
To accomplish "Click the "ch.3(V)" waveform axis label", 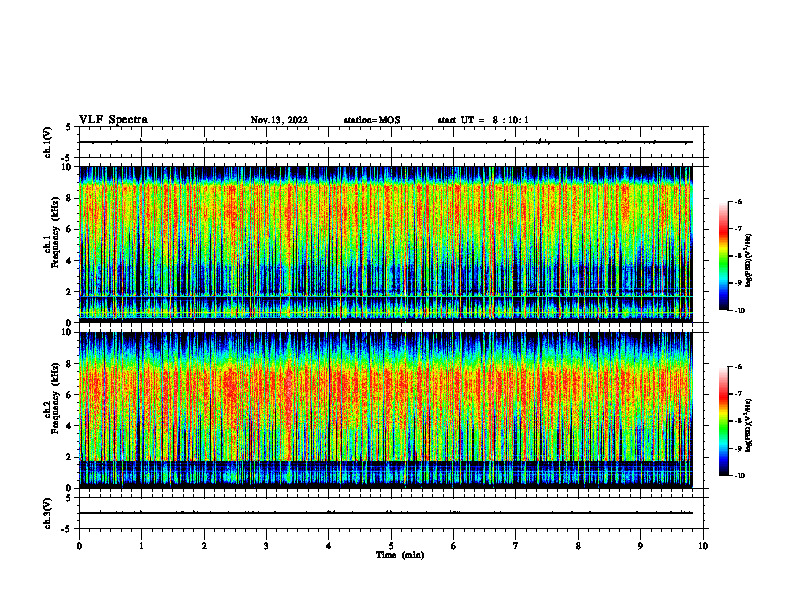I will (x=48, y=513).
